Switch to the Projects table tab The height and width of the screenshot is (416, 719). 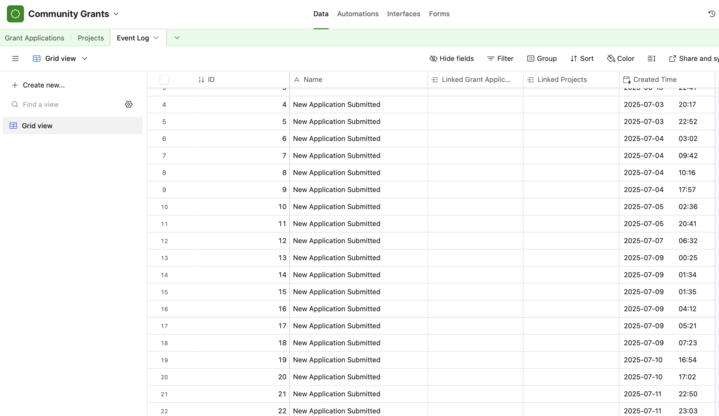click(x=90, y=38)
